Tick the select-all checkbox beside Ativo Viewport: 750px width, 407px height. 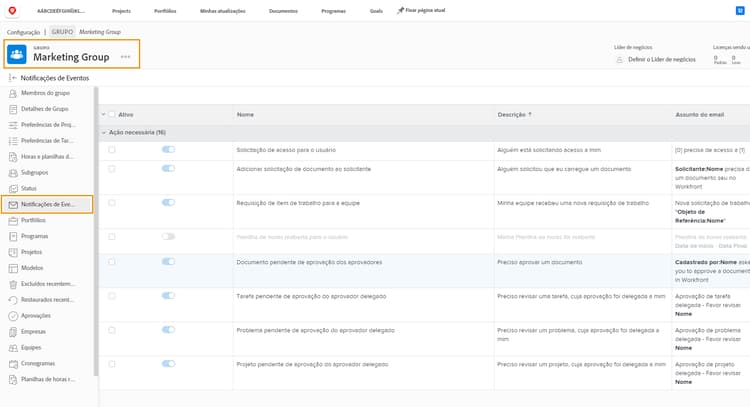coord(112,114)
